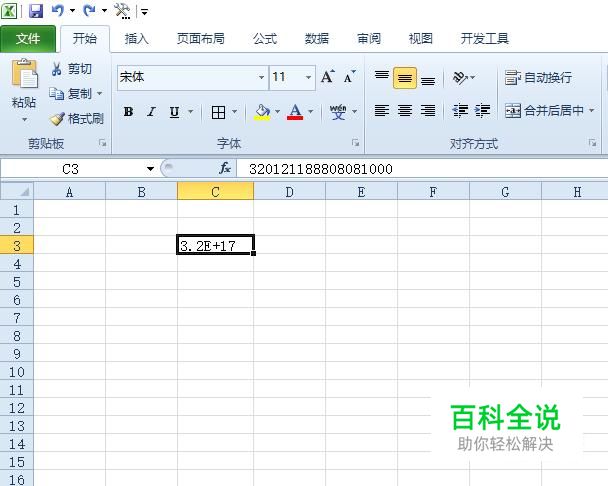Click the Excel application icon
The width and height of the screenshot is (608, 486).
coord(9,11)
